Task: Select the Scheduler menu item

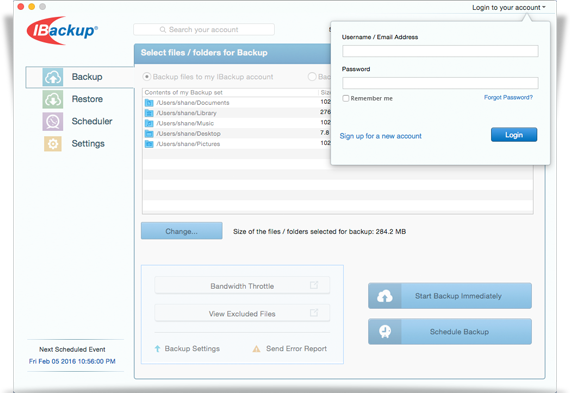Action: click(x=92, y=121)
